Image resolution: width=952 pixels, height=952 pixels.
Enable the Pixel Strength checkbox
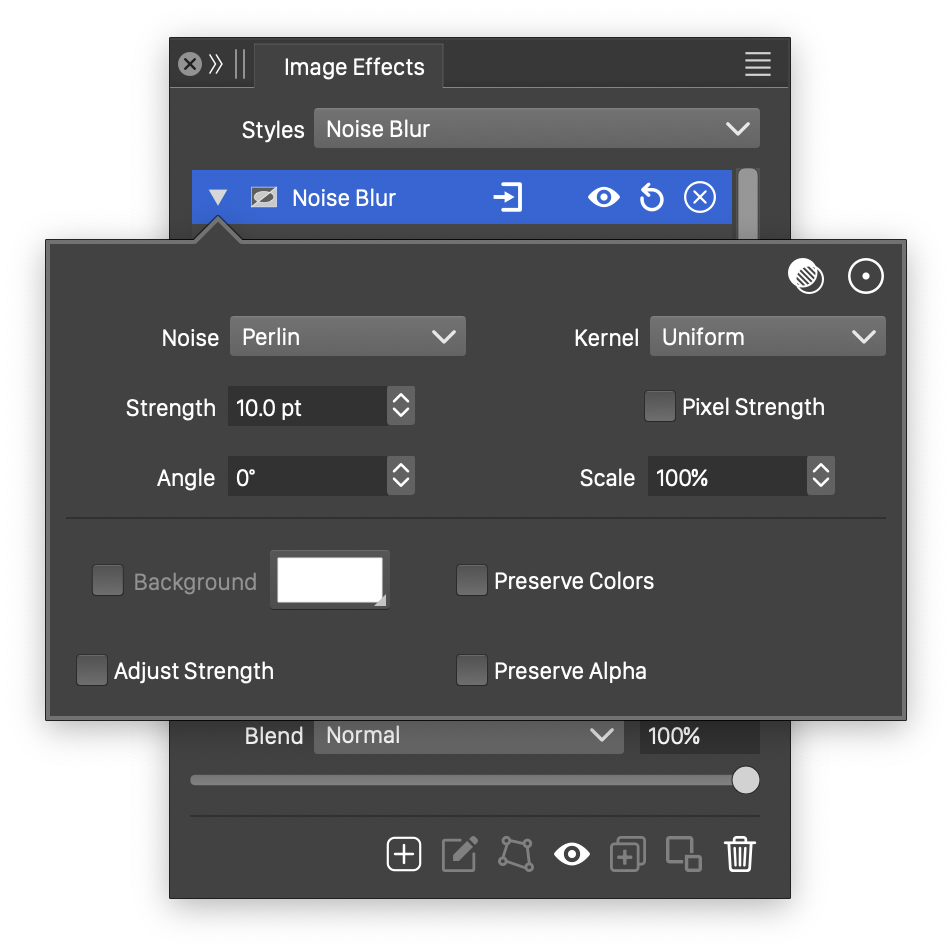659,407
